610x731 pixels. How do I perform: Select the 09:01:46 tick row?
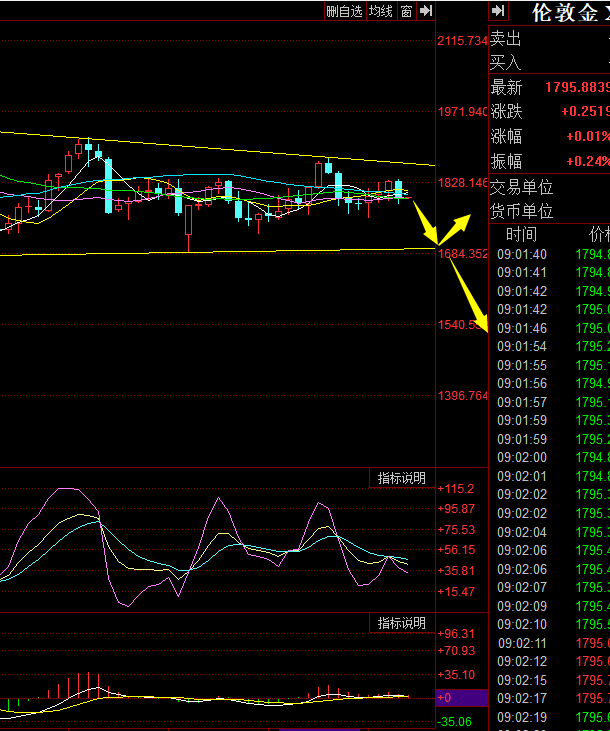[x=550, y=329]
